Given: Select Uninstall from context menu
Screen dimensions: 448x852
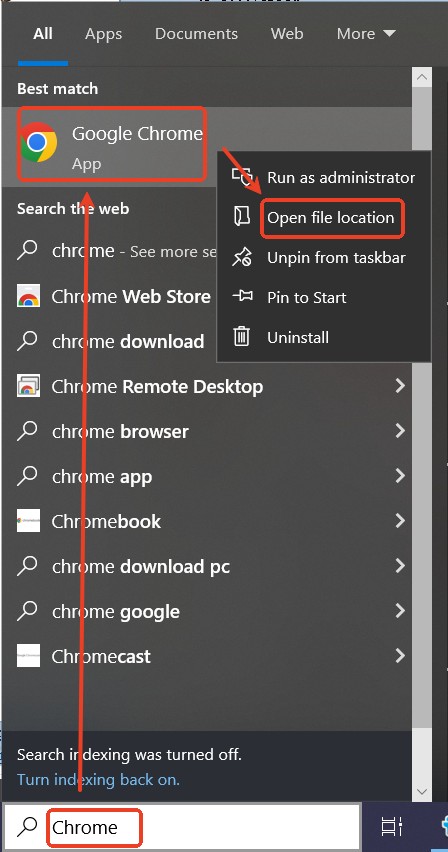Looking at the screenshot, I should (x=324, y=337).
